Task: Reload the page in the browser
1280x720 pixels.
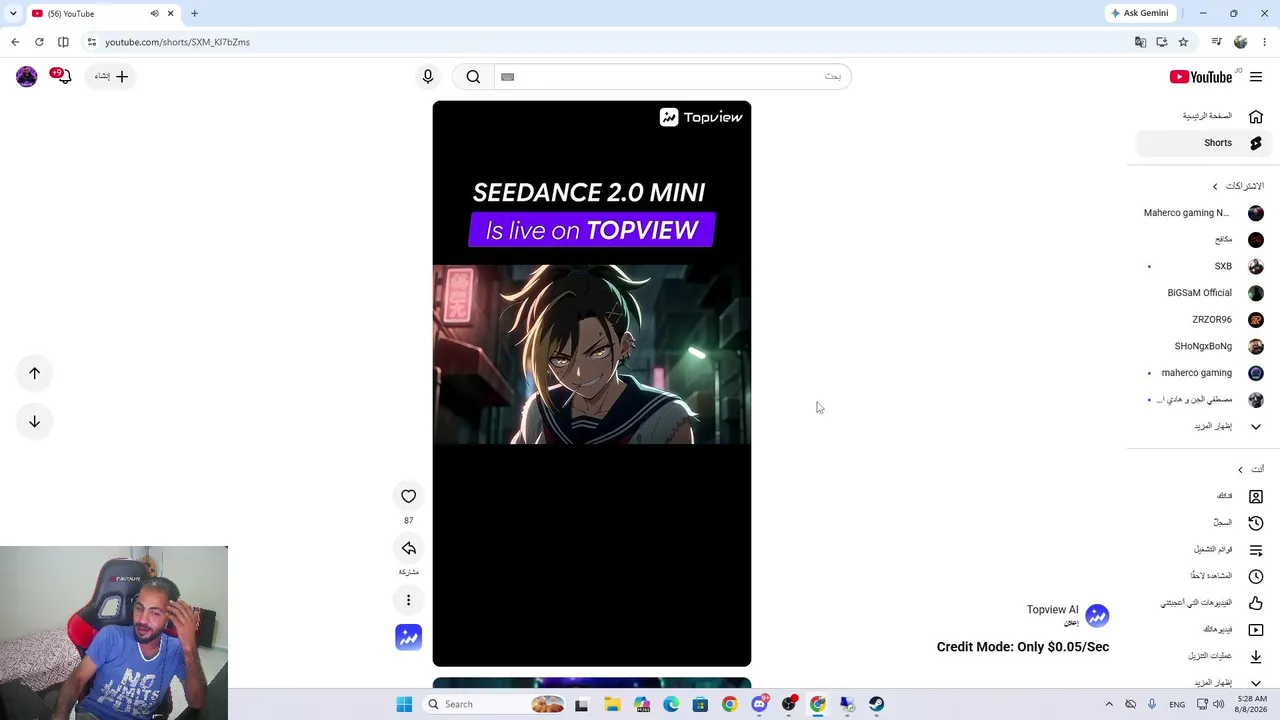Action: (39, 42)
